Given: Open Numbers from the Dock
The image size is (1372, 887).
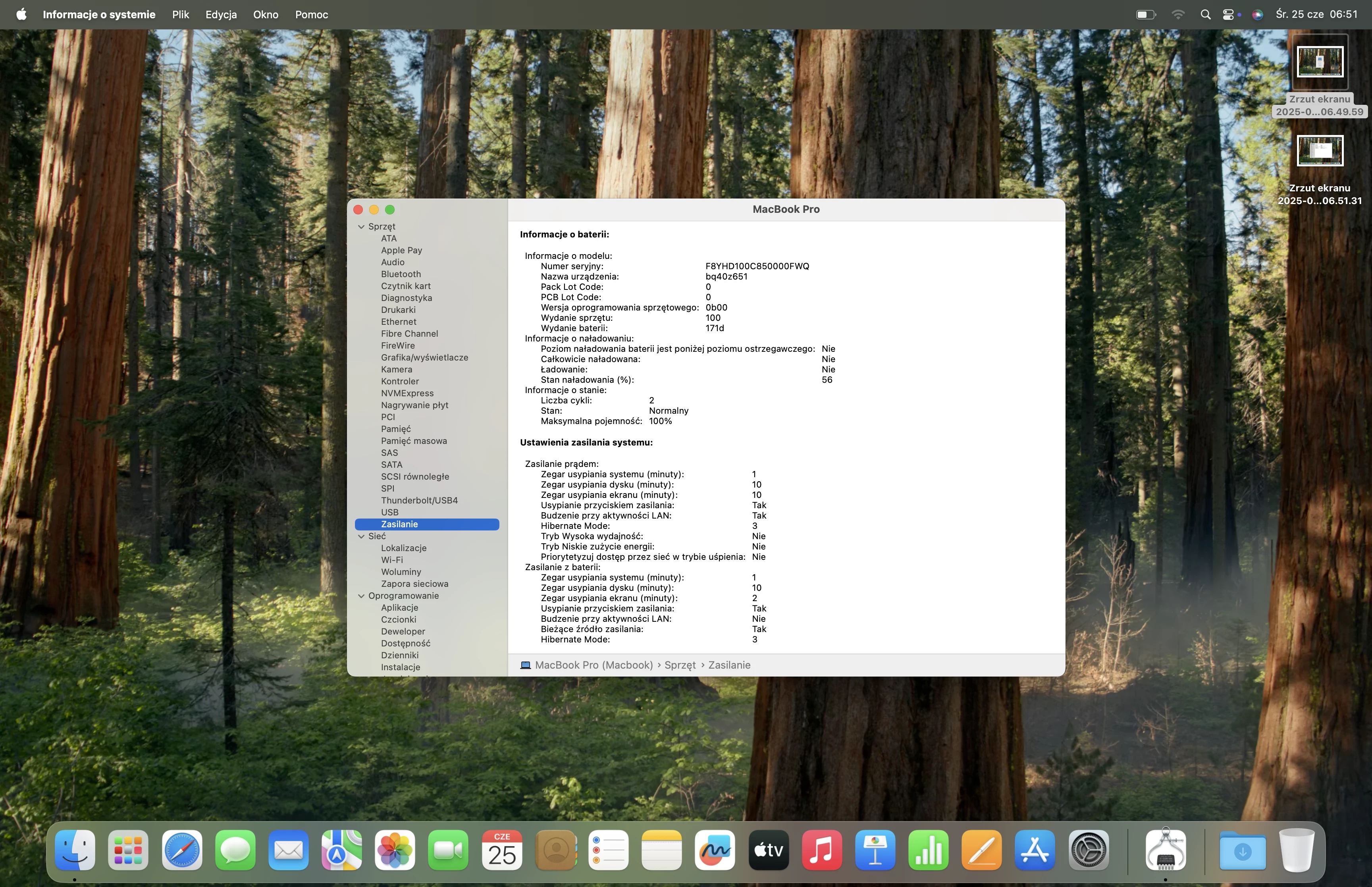Looking at the screenshot, I should click(929, 850).
